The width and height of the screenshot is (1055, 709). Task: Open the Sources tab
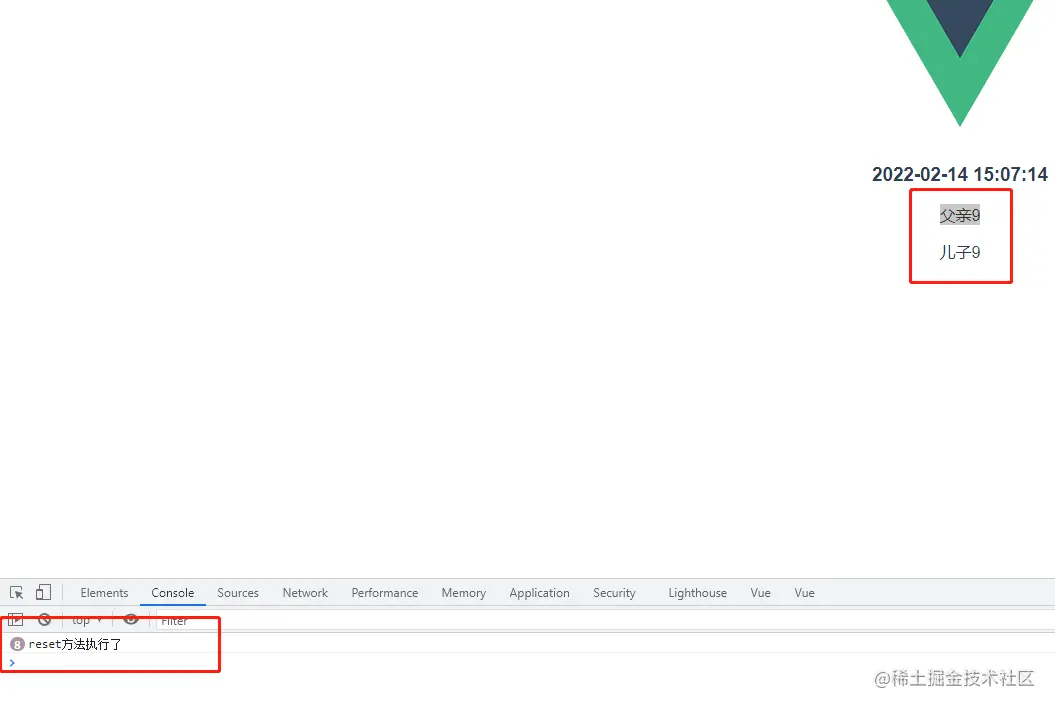tap(238, 593)
